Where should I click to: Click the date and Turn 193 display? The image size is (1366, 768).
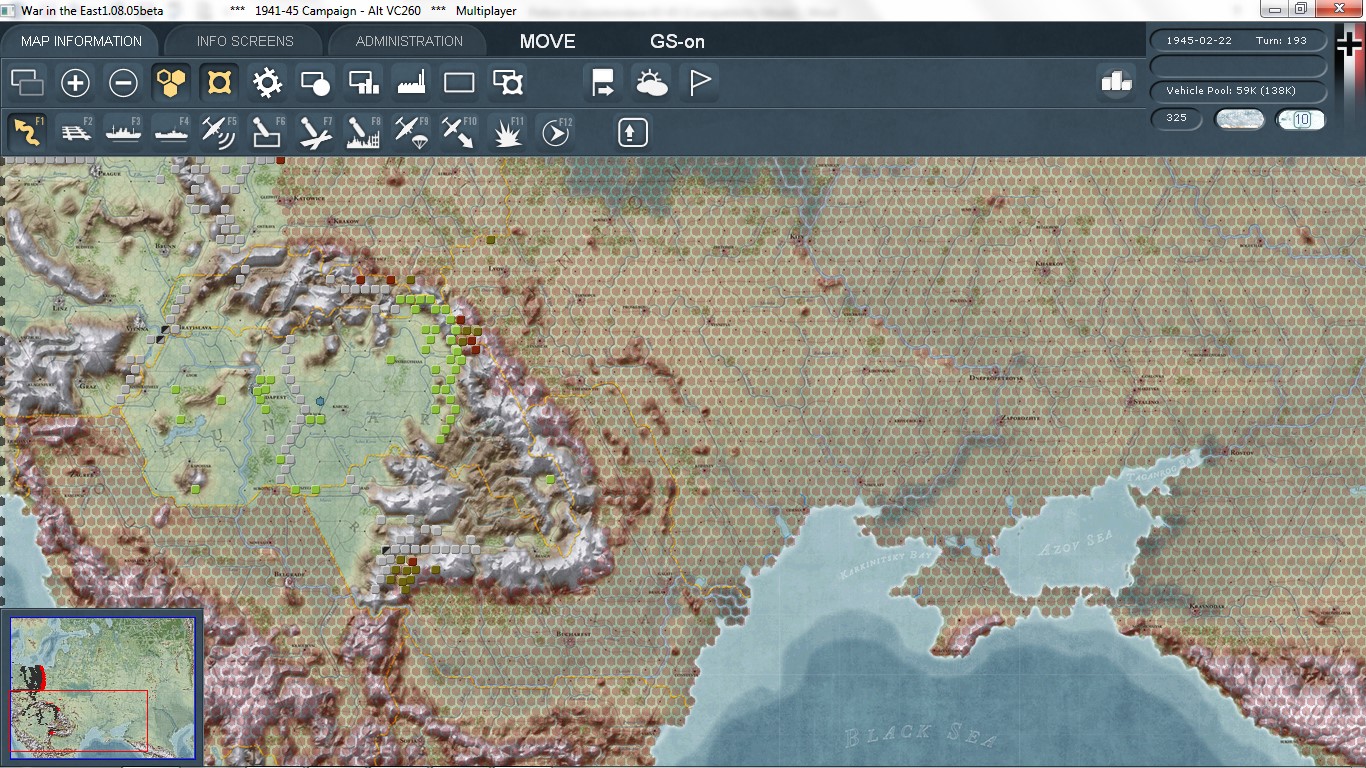pyautogui.click(x=1240, y=41)
